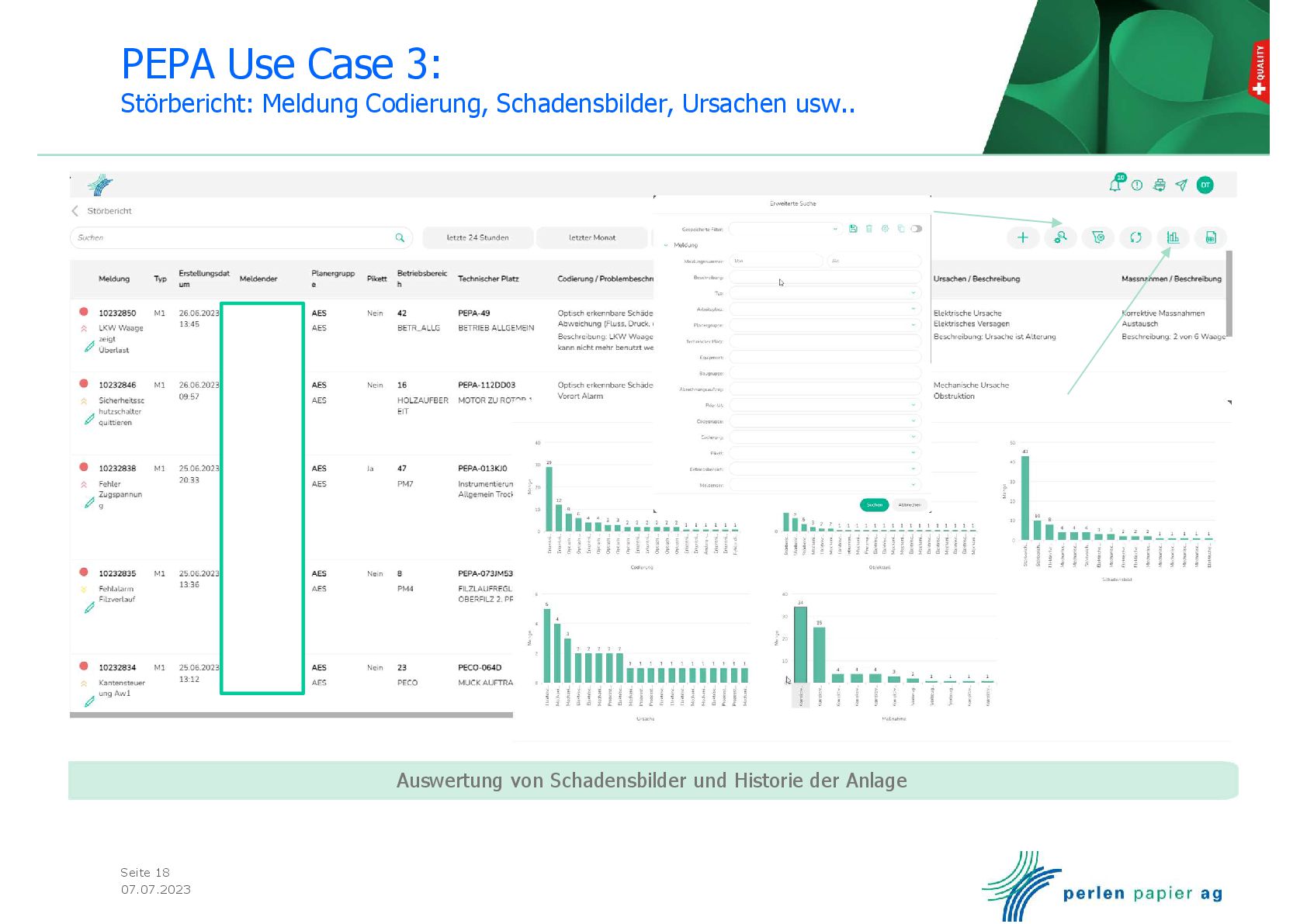
Task: Save the filter with the floppy disk icon
Action: (853, 229)
